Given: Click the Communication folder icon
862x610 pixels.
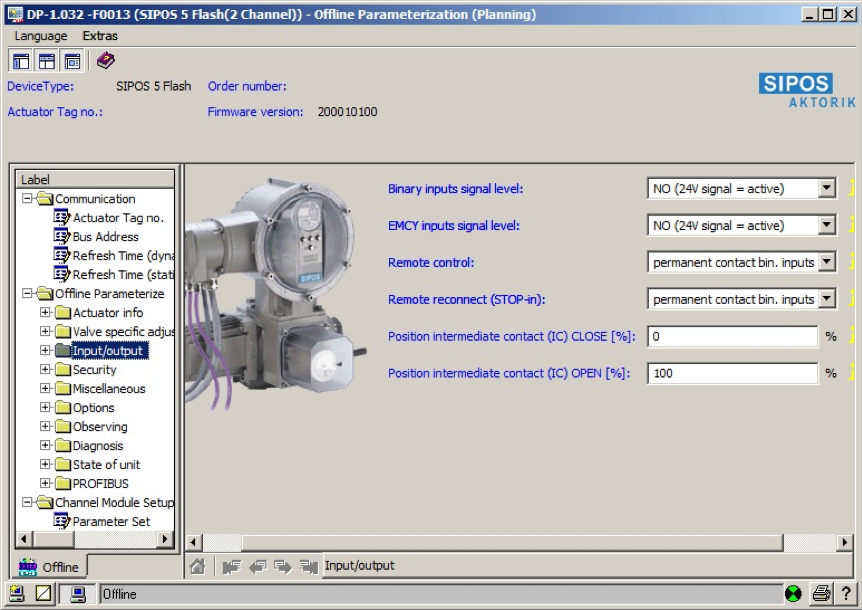Looking at the screenshot, I should tap(44, 198).
